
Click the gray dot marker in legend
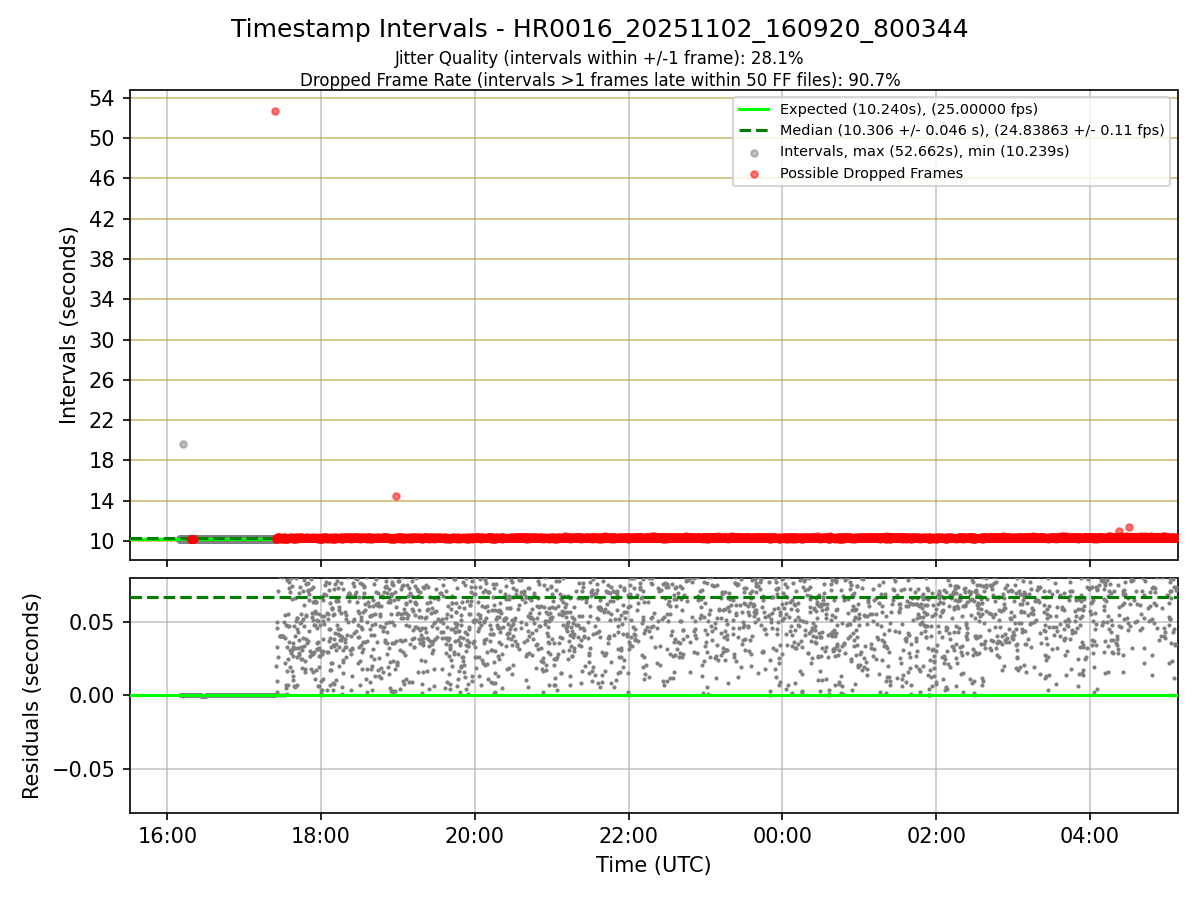tap(754, 152)
